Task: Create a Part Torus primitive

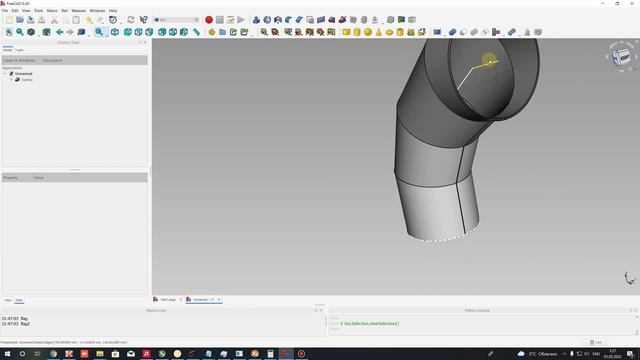Action: click(389, 32)
